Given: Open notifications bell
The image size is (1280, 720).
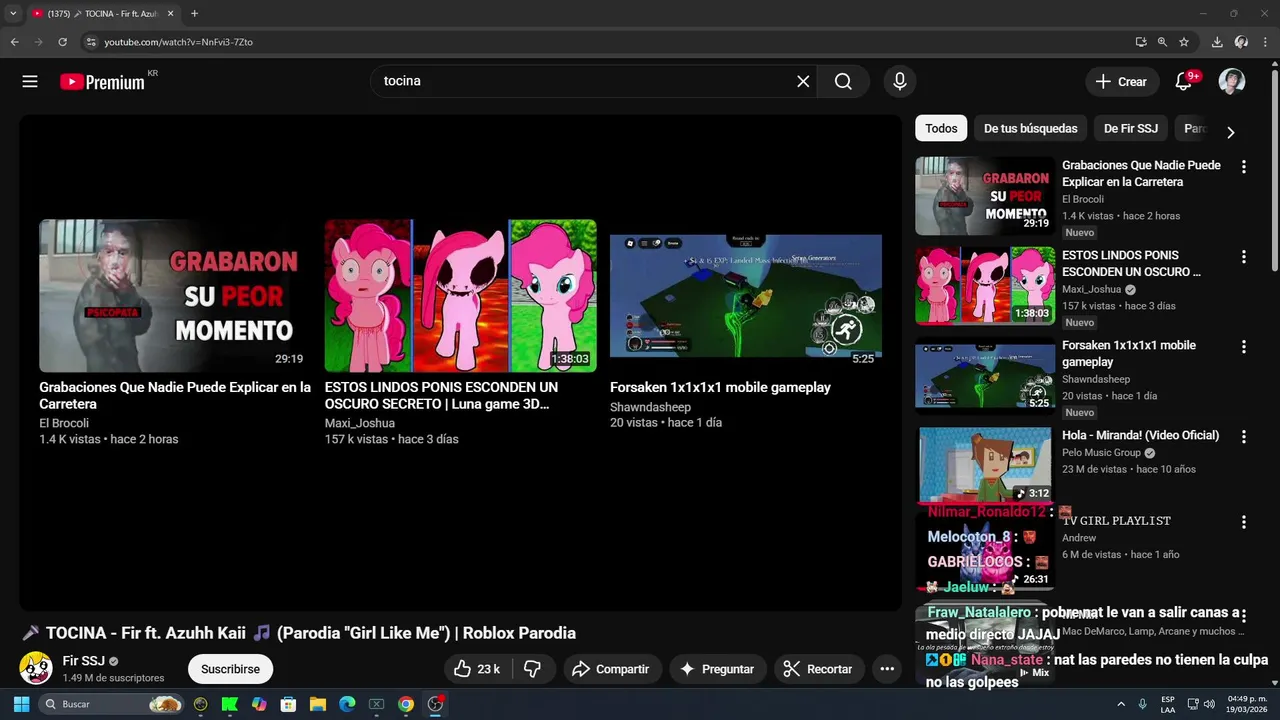Looking at the screenshot, I should tap(1183, 82).
